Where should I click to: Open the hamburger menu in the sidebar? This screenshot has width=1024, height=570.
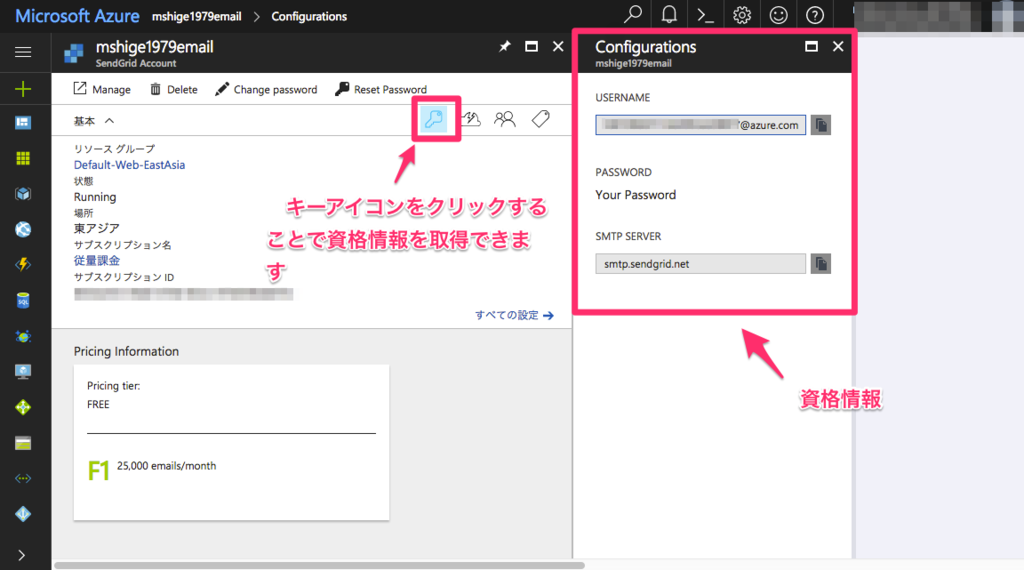pyautogui.click(x=23, y=52)
